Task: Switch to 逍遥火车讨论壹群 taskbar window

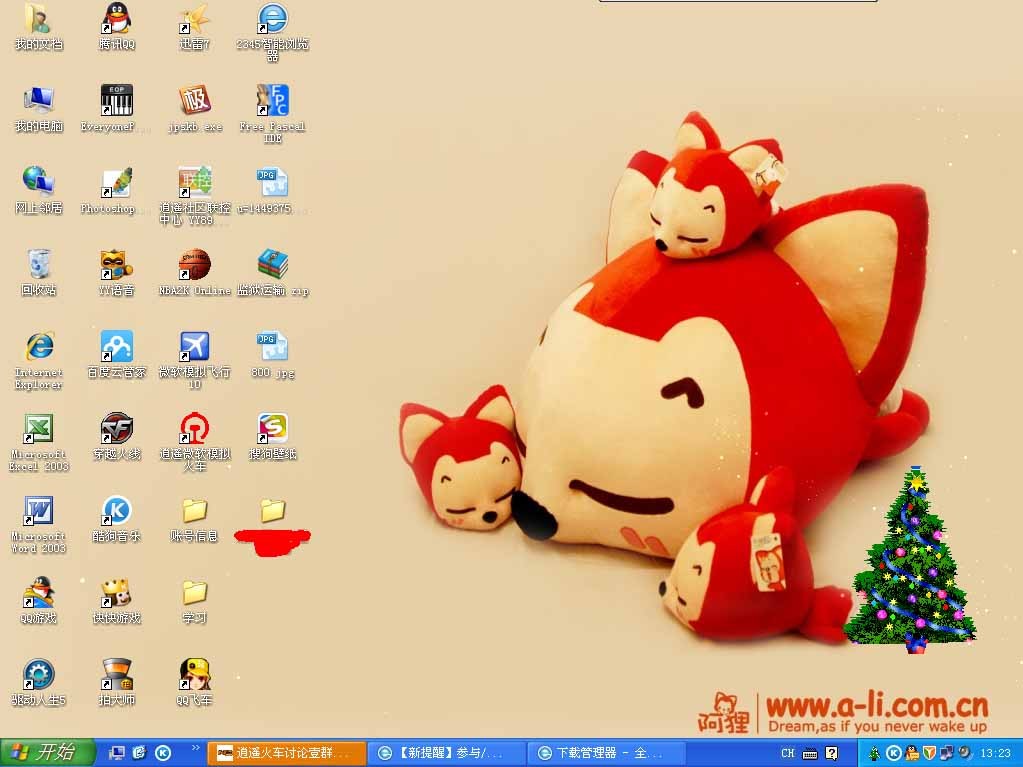Action: (x=286, y=753)
